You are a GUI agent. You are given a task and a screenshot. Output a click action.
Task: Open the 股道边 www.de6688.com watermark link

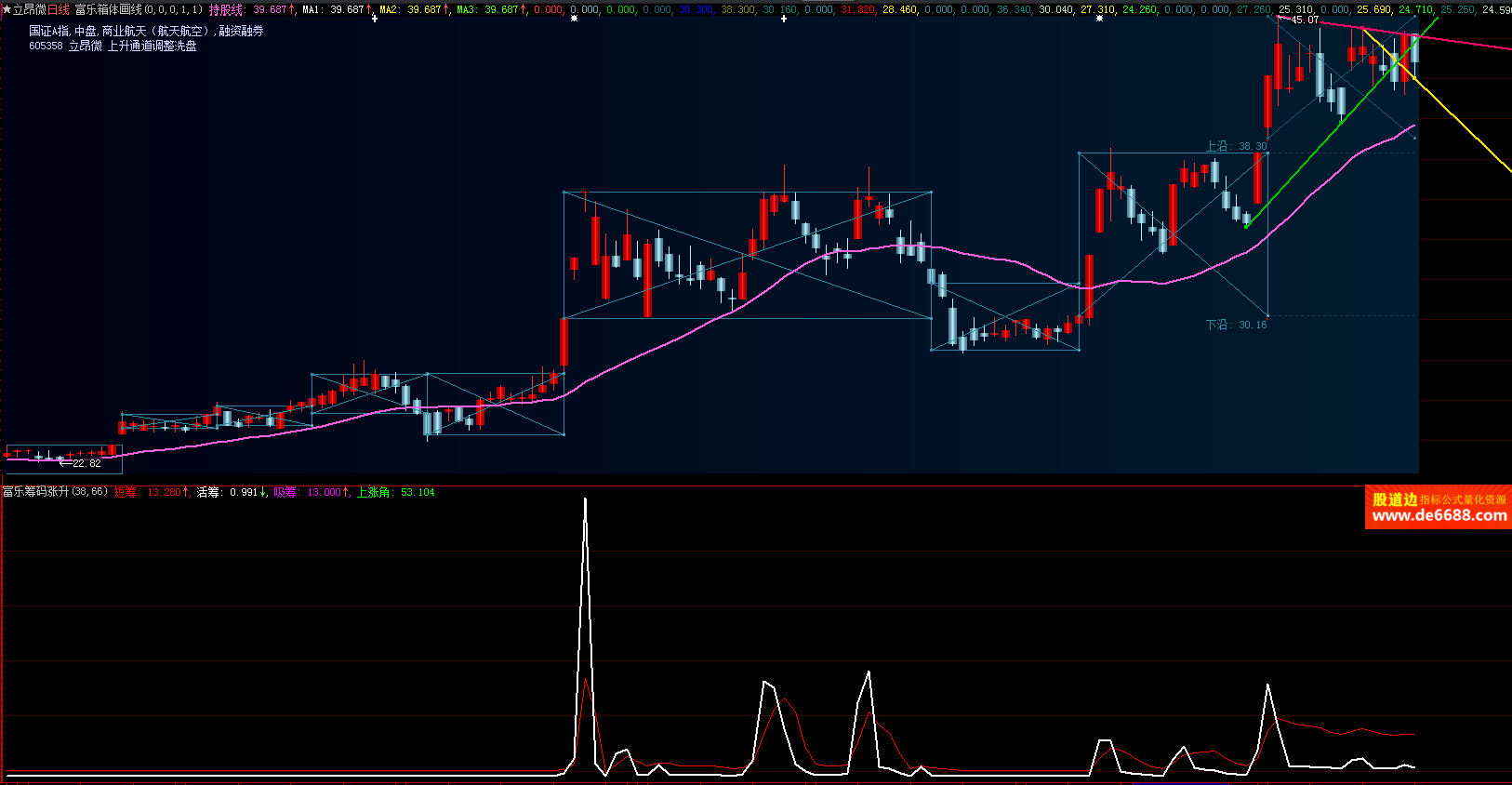point(1438,508)
